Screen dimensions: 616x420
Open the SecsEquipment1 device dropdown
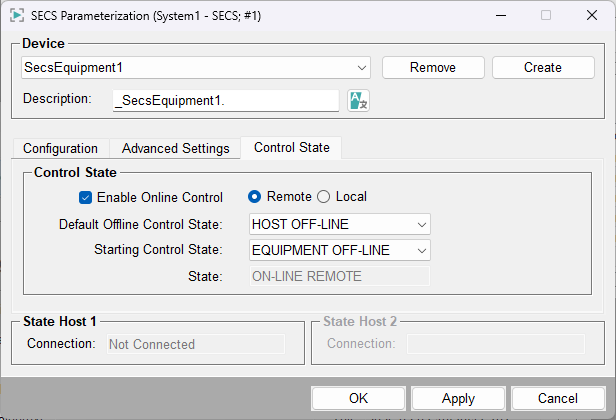[x=362, y=68]
